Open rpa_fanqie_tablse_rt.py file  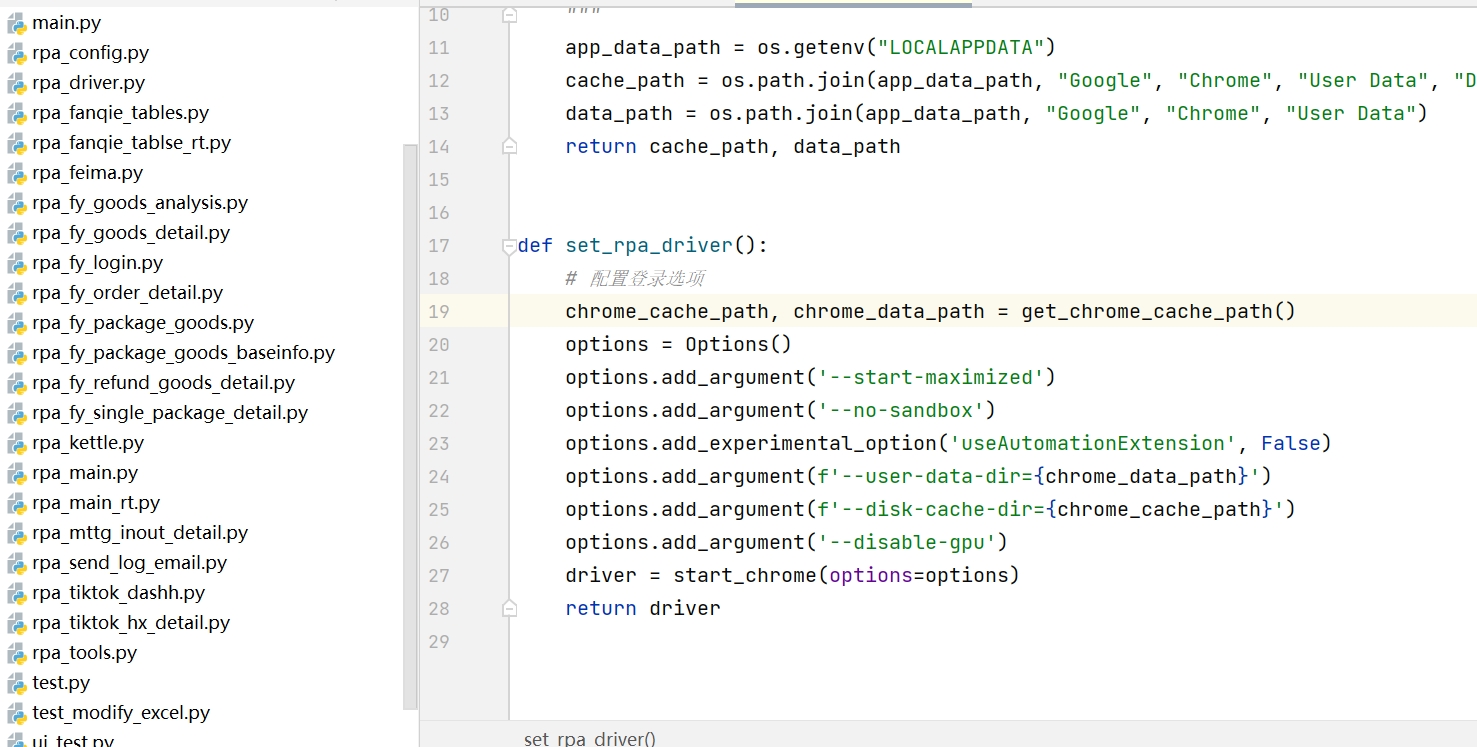coord(131,142)
